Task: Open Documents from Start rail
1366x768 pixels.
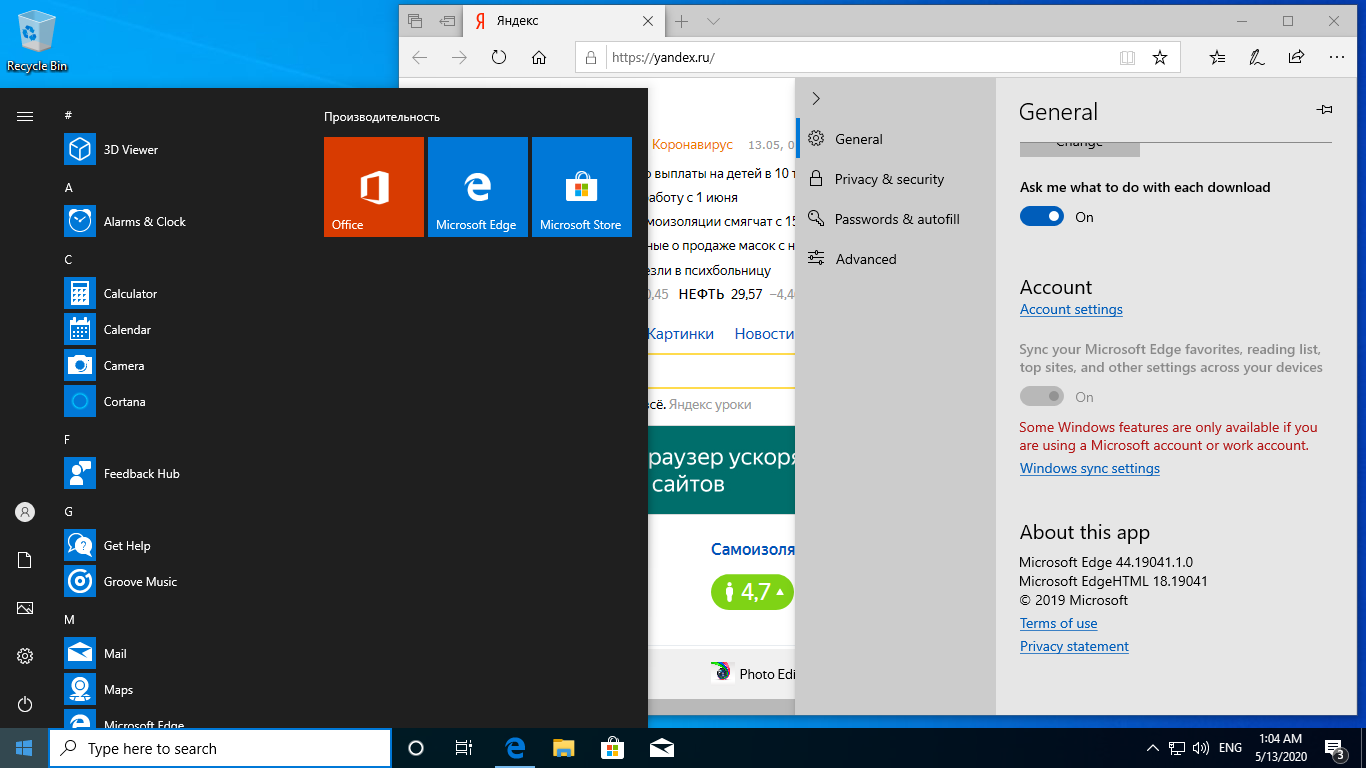Action: point(25,560)
